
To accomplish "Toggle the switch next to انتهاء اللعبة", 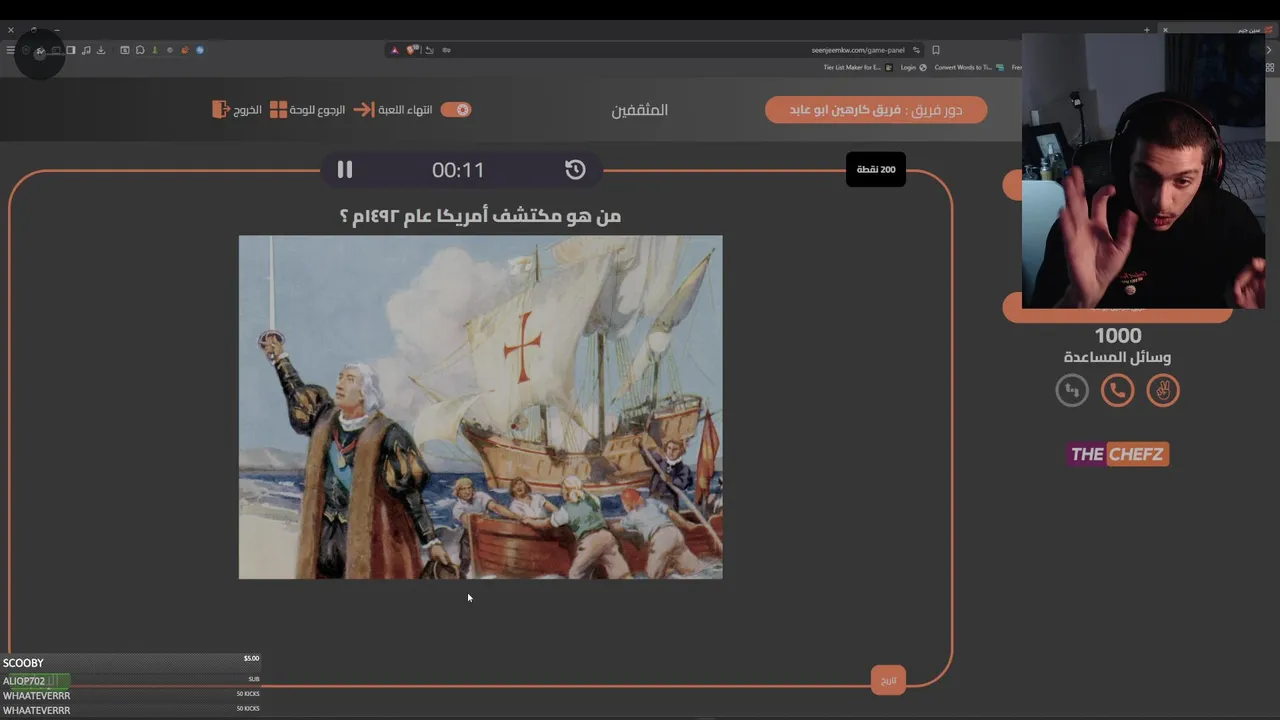I will [x=456, y=110].
